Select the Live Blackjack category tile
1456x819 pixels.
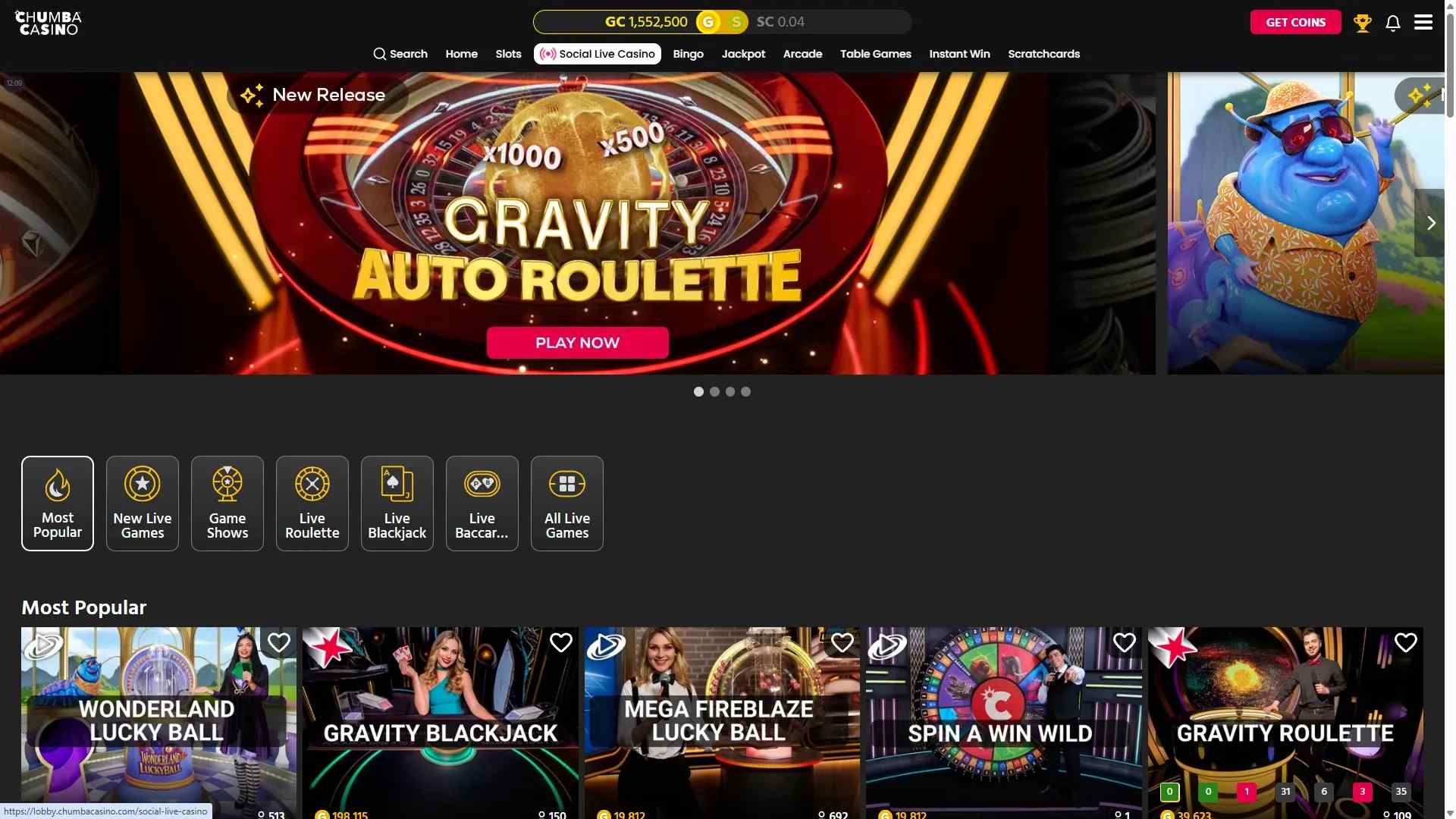tap(397, 504)
